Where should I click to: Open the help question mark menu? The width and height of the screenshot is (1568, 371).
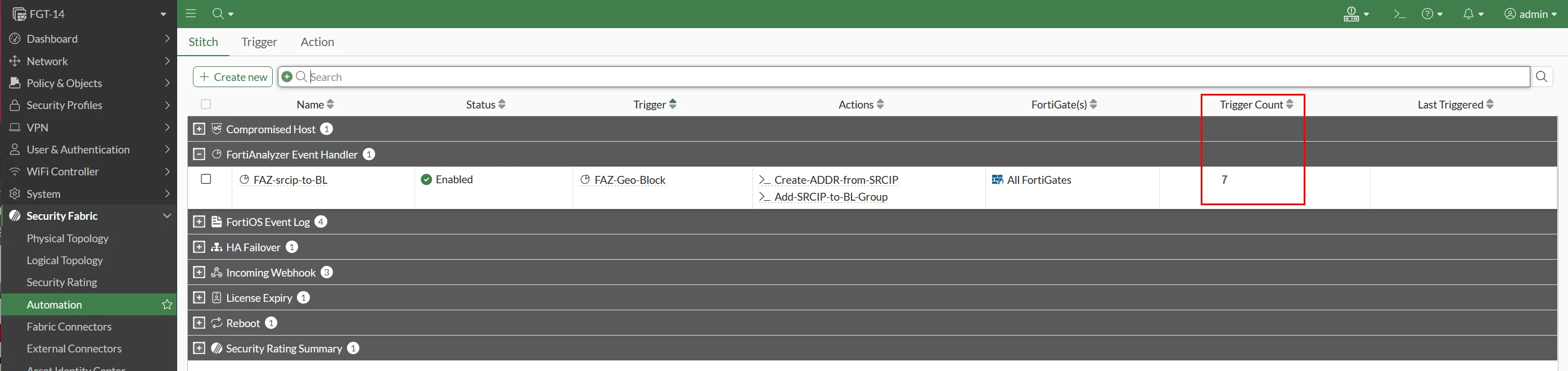pyautogui.click(x=1432, y=13)
